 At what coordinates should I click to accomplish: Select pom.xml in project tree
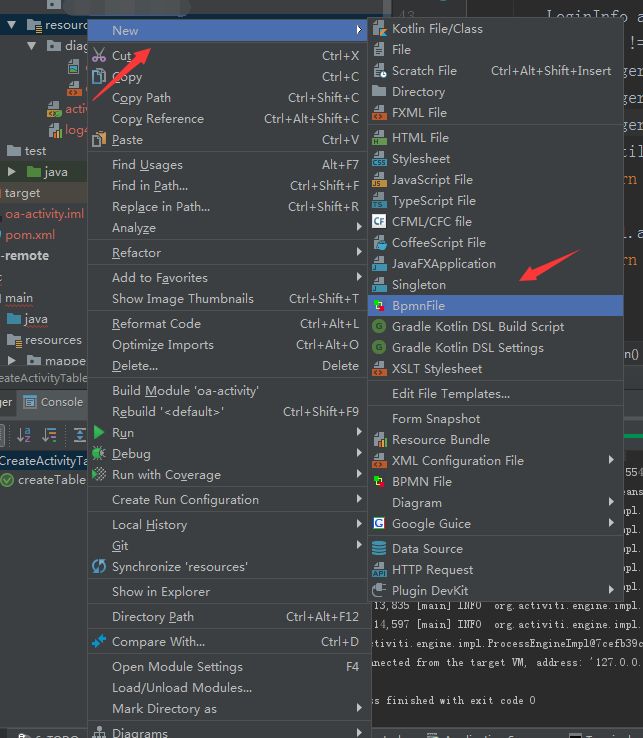tap(30, 235)
